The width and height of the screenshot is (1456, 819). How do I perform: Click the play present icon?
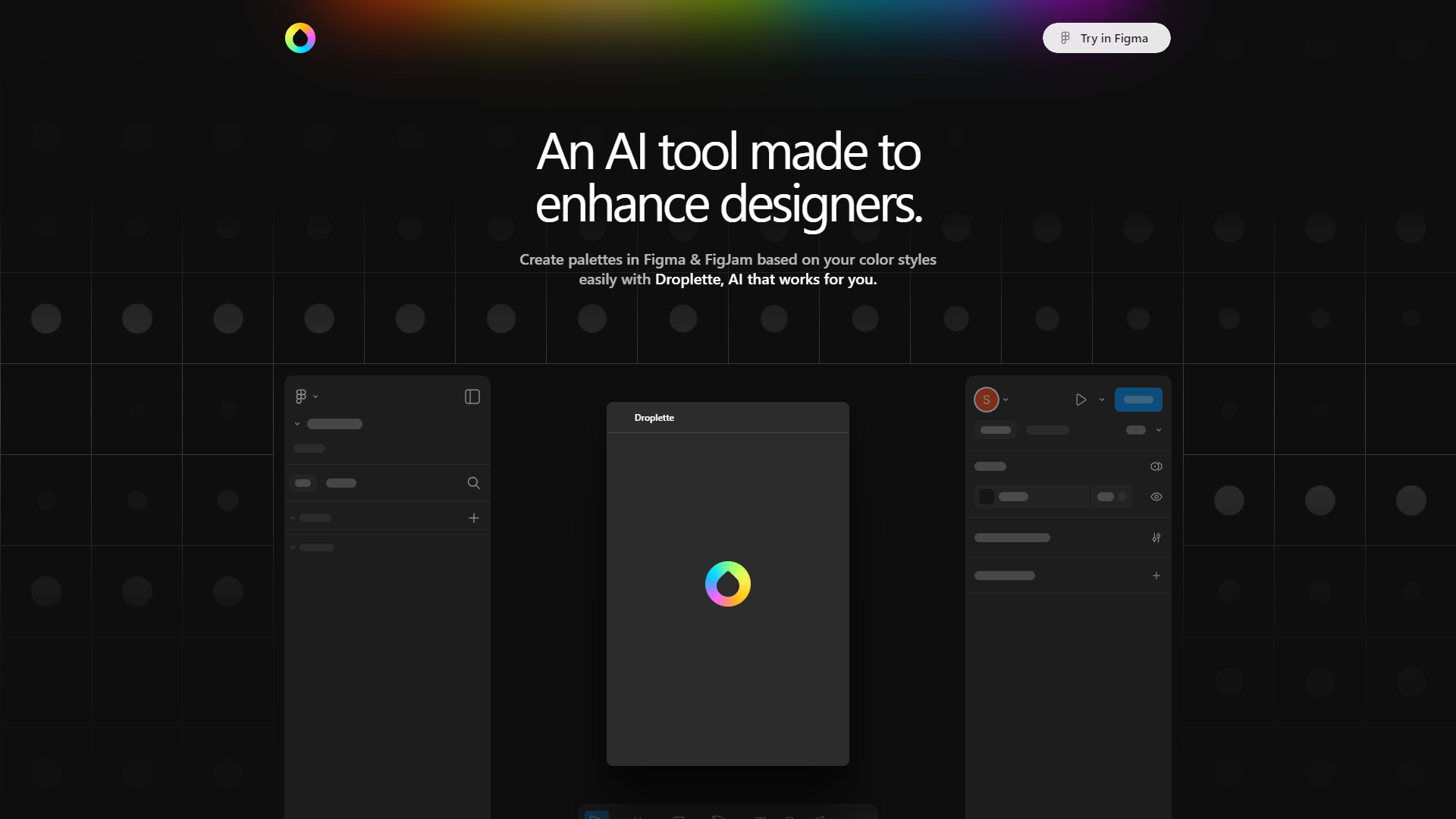pyautogui.click(x=1081, y=400)
